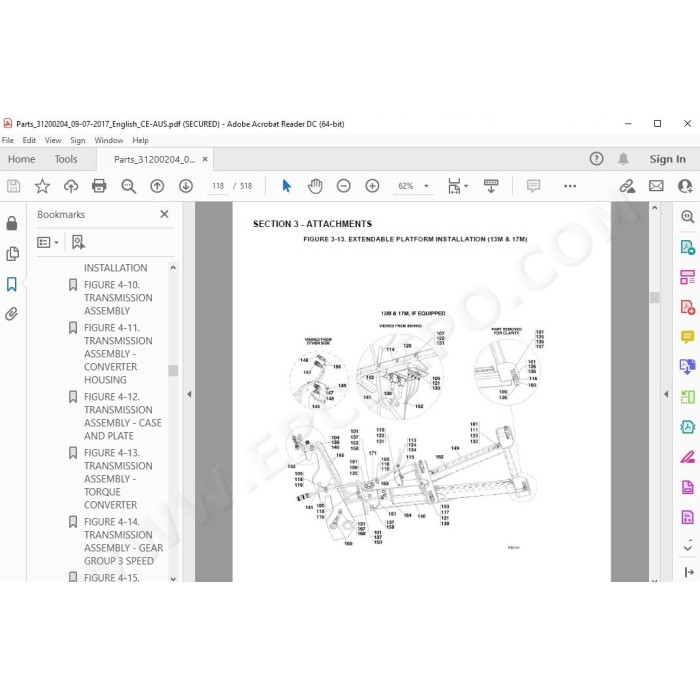Open File menu
The height and width of the screenshot is (700, 700).
(x=8, y=140)
